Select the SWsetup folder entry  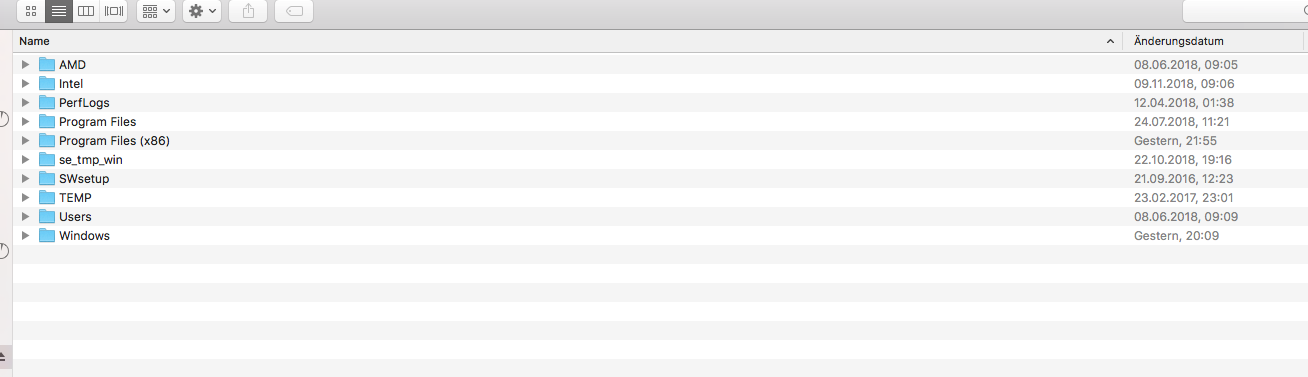click(660, 179)
